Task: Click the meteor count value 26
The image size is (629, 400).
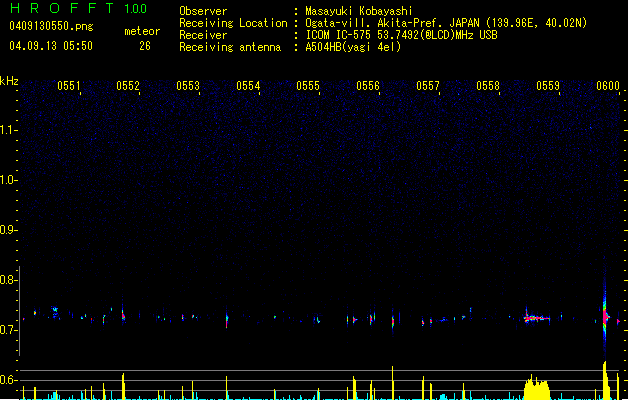Action: [145, 46]
